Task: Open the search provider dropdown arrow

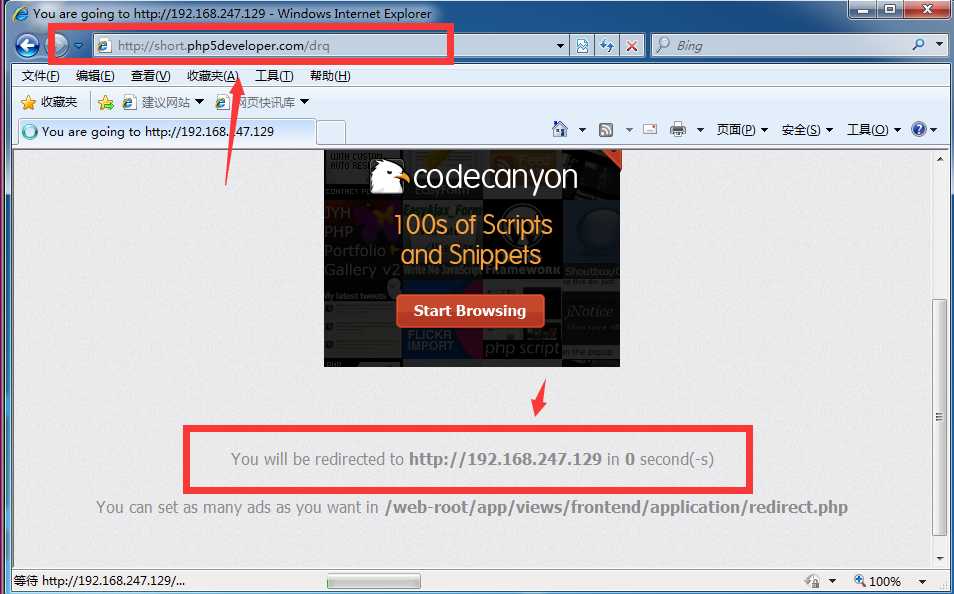Action: 939,45
